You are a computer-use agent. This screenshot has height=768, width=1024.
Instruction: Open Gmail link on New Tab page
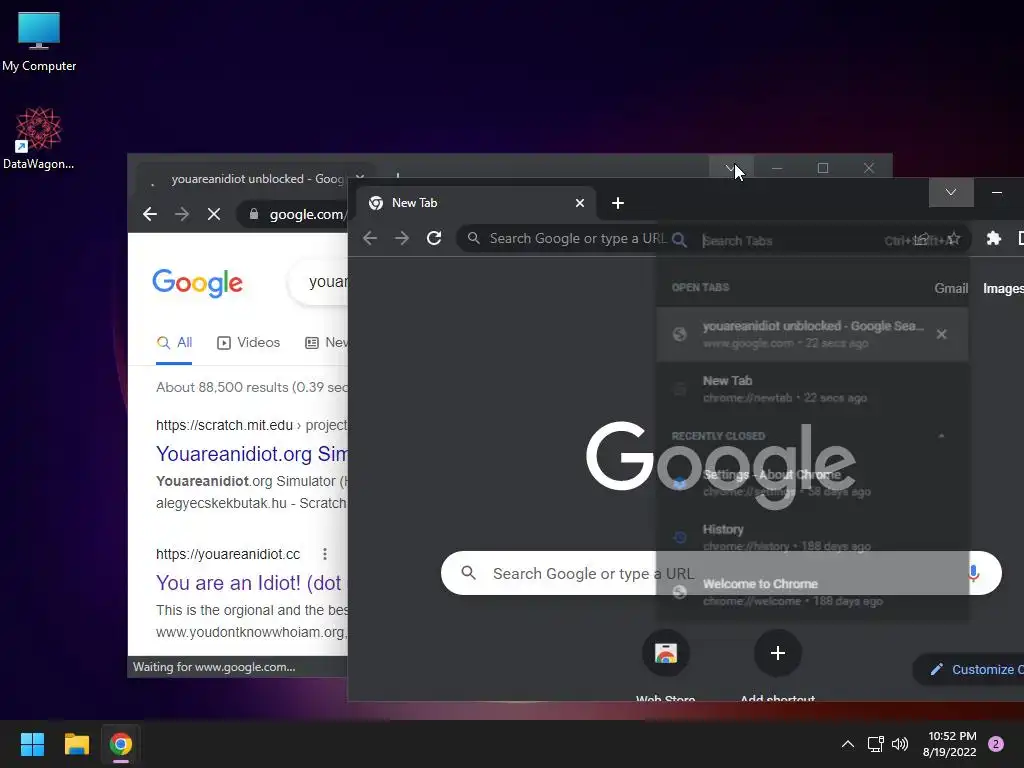click(951, 288)
